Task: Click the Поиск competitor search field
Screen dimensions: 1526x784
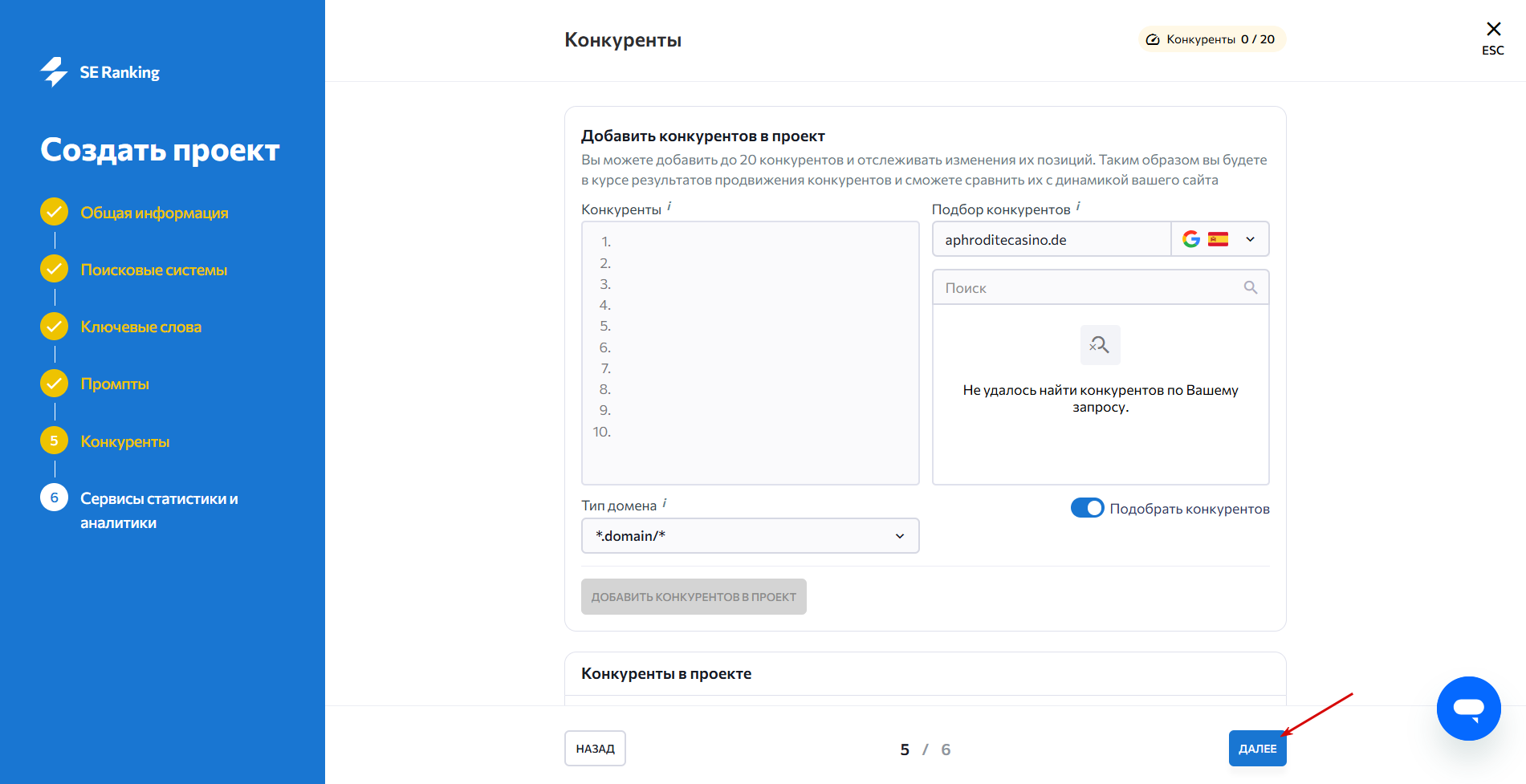Action: [x=1092, y=287]
